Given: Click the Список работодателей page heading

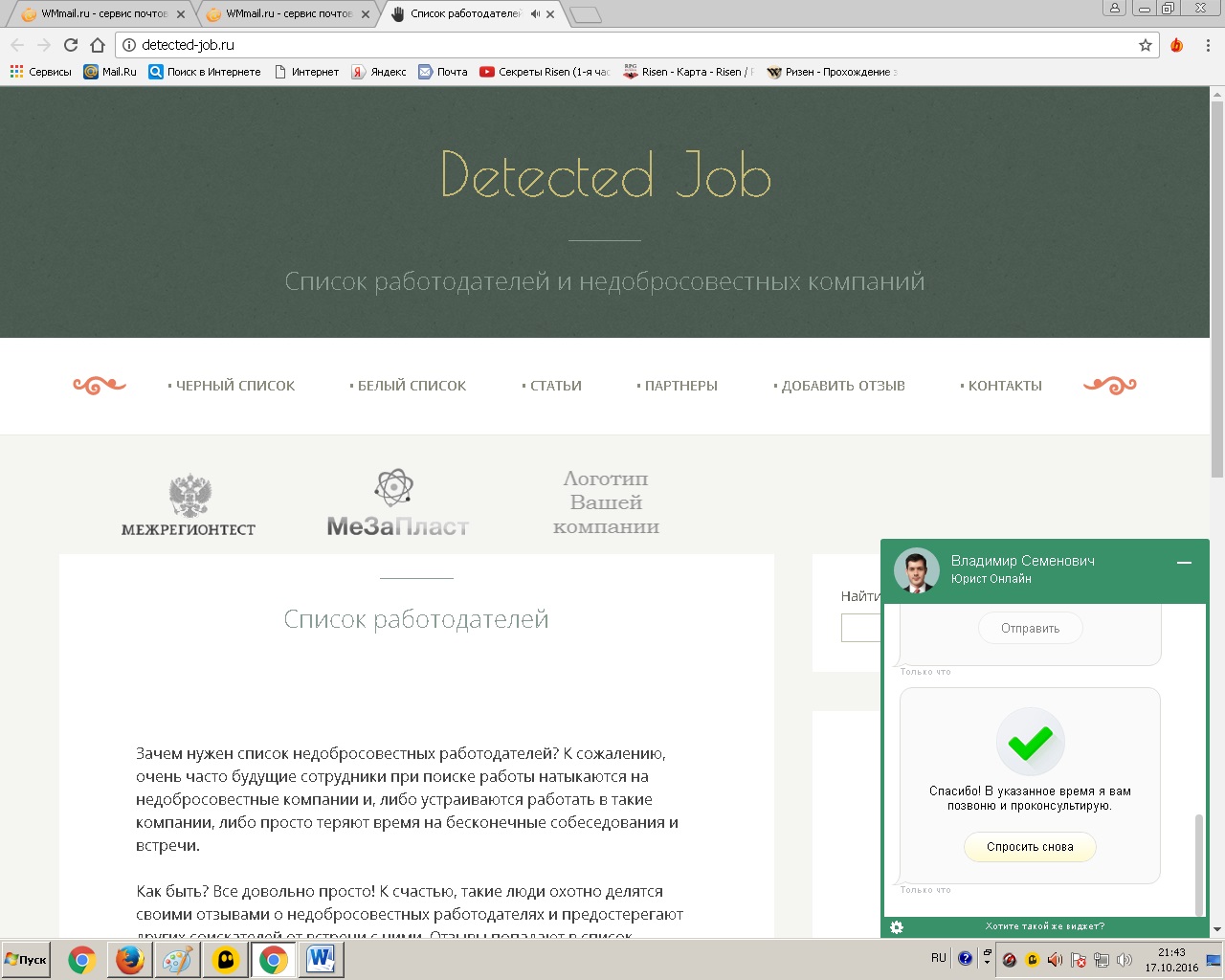Looking at the screenshot, I should pos(416,619).
